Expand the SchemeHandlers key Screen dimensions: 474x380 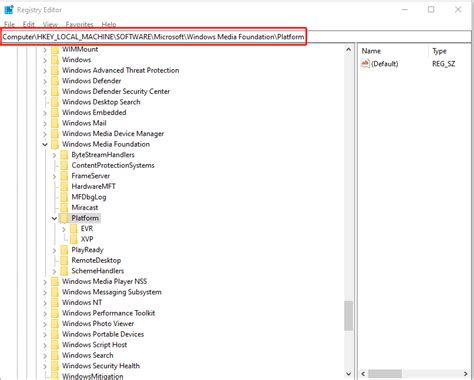tap(54, 271)
